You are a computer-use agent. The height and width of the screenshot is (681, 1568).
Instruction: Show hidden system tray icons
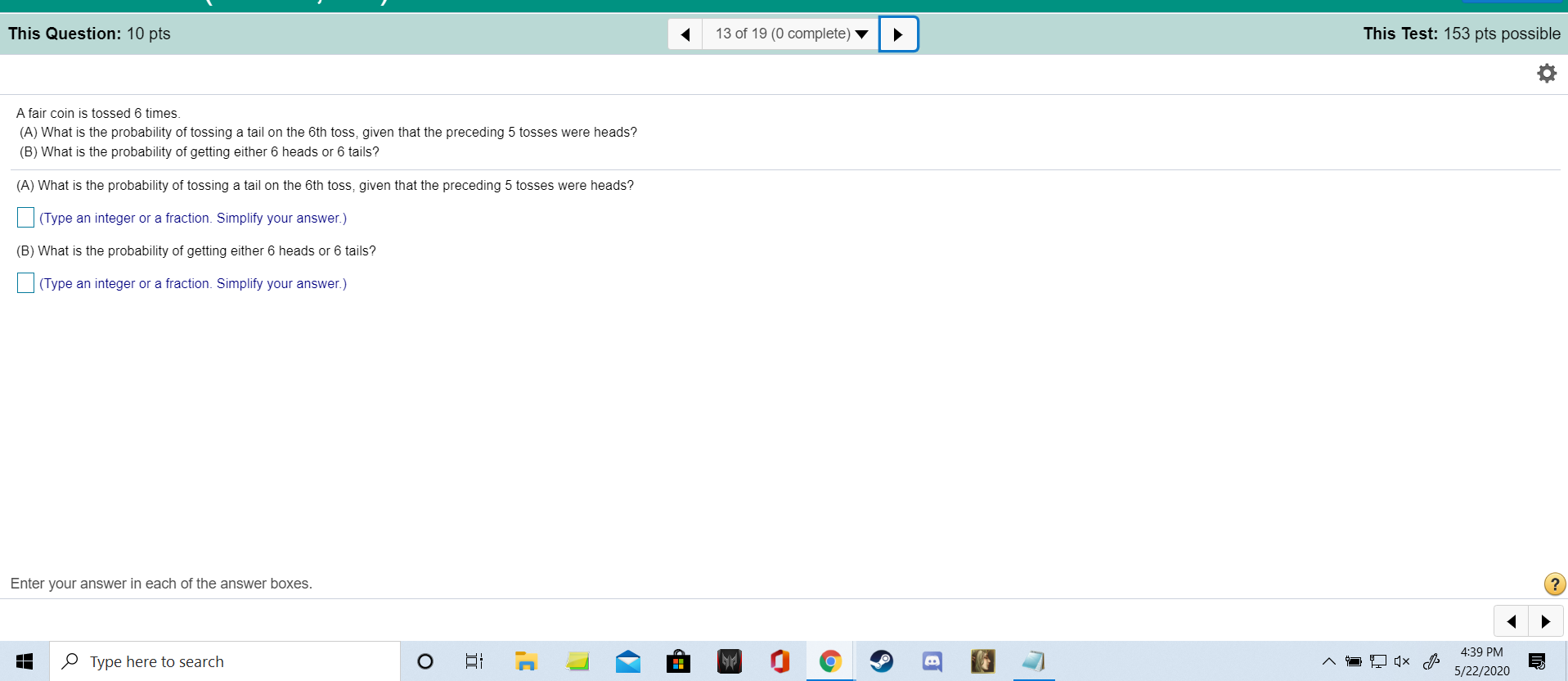point(1329,661)
